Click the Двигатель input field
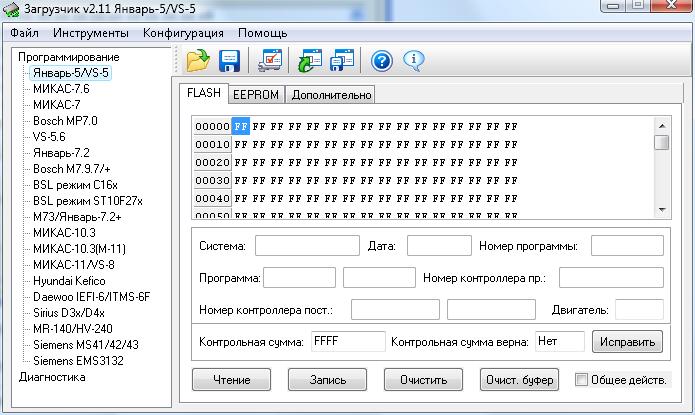695x415 pixels. tap(640, 309)
